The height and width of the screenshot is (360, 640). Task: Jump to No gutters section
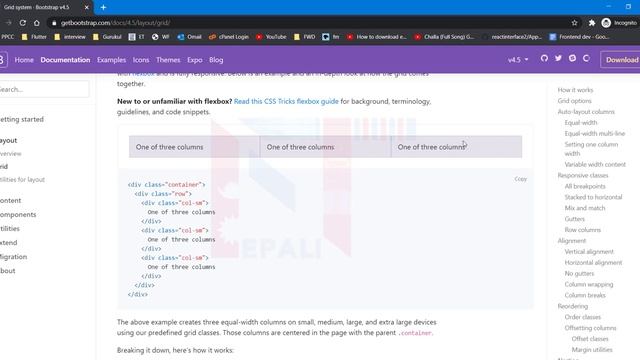[x=579, y=273]
